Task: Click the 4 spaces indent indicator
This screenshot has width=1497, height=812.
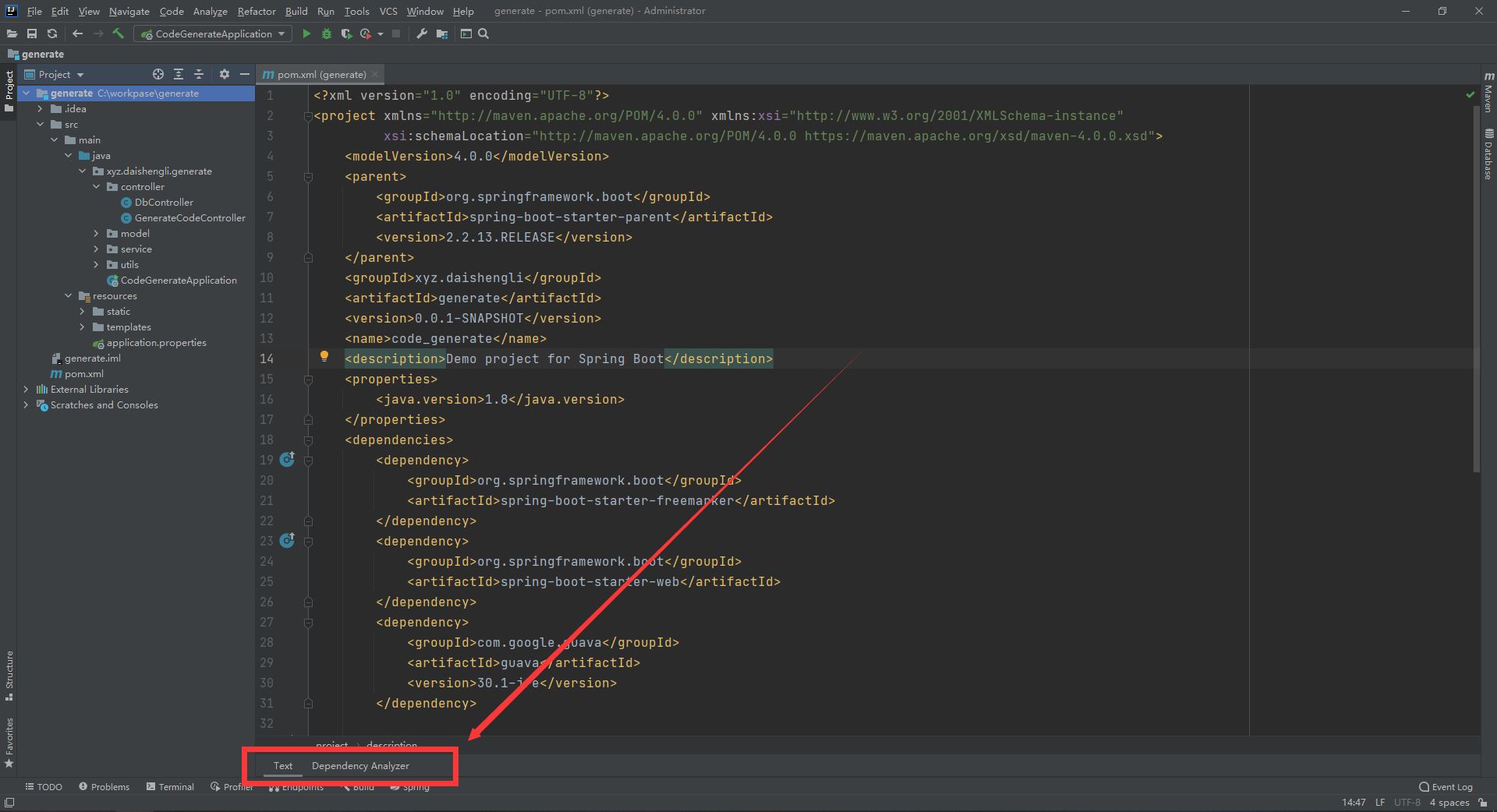Action: (x=1449, y=803)
